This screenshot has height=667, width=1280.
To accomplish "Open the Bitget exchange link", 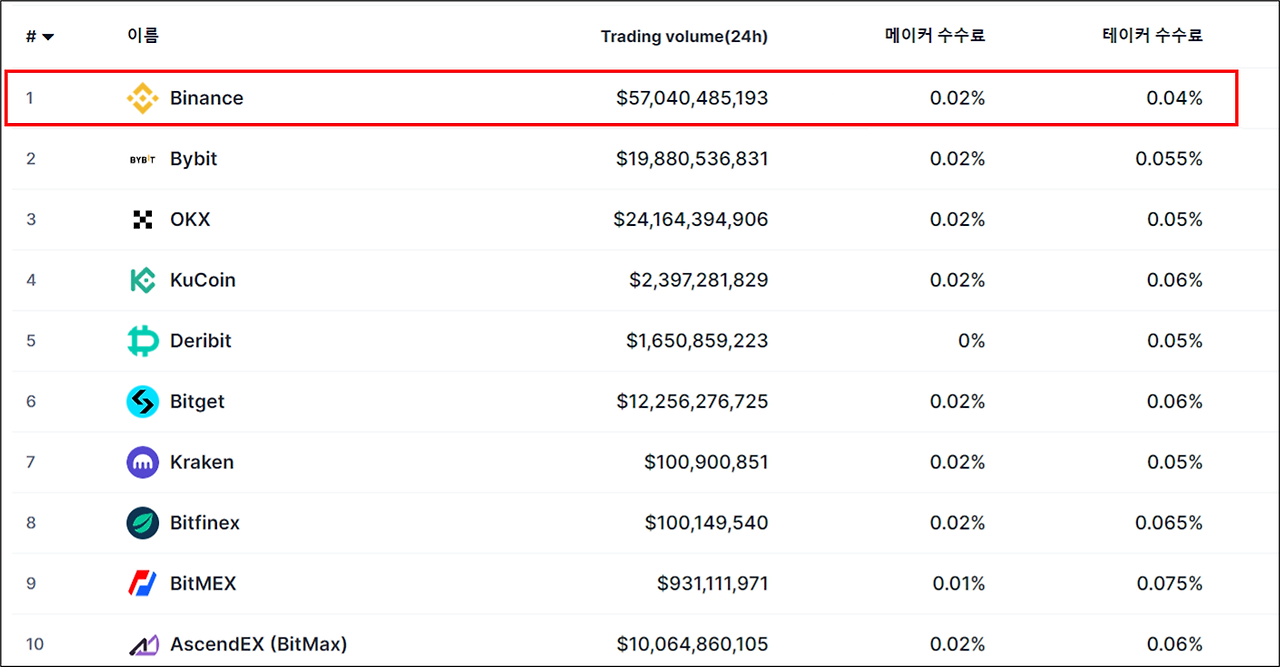I will 197,402.
